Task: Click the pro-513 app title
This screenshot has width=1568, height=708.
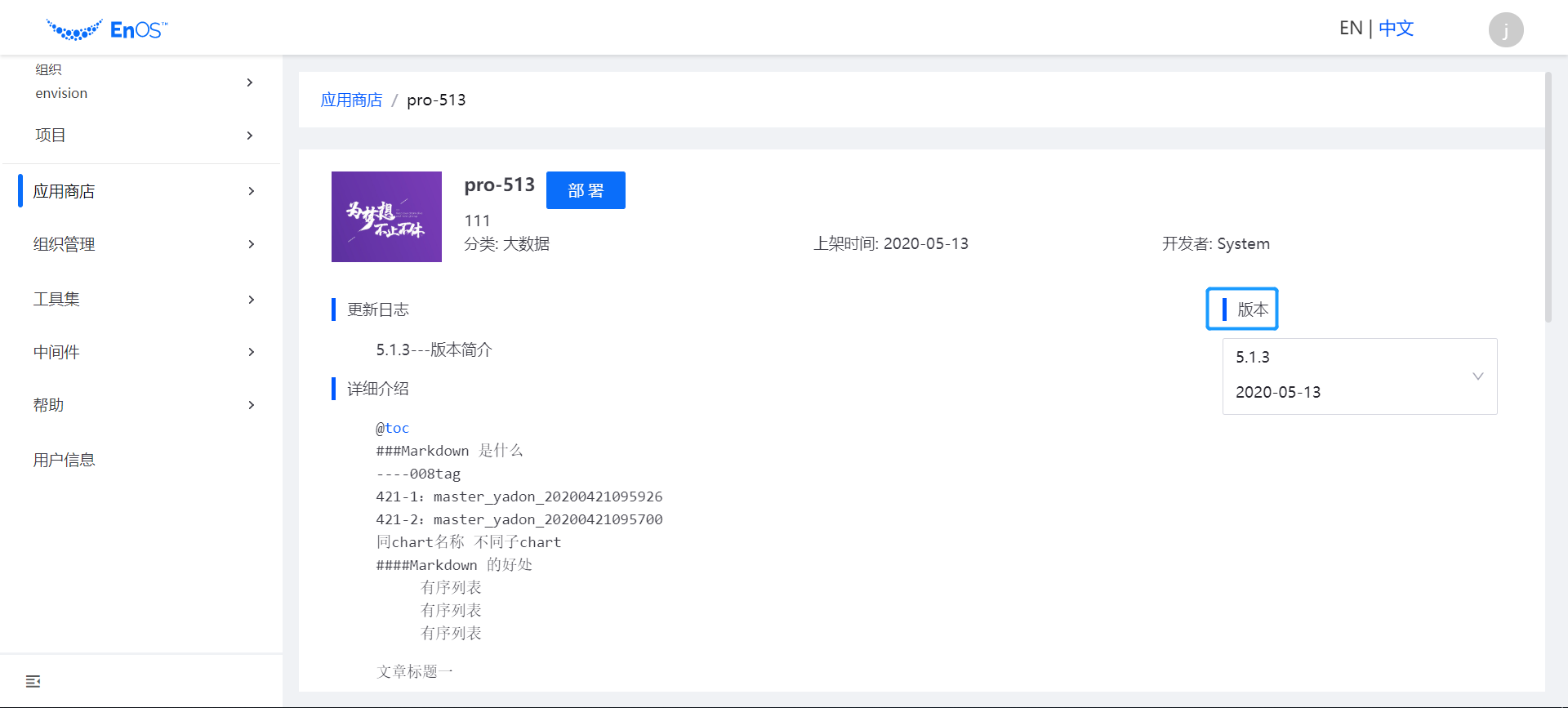Action: coord(500,185)
